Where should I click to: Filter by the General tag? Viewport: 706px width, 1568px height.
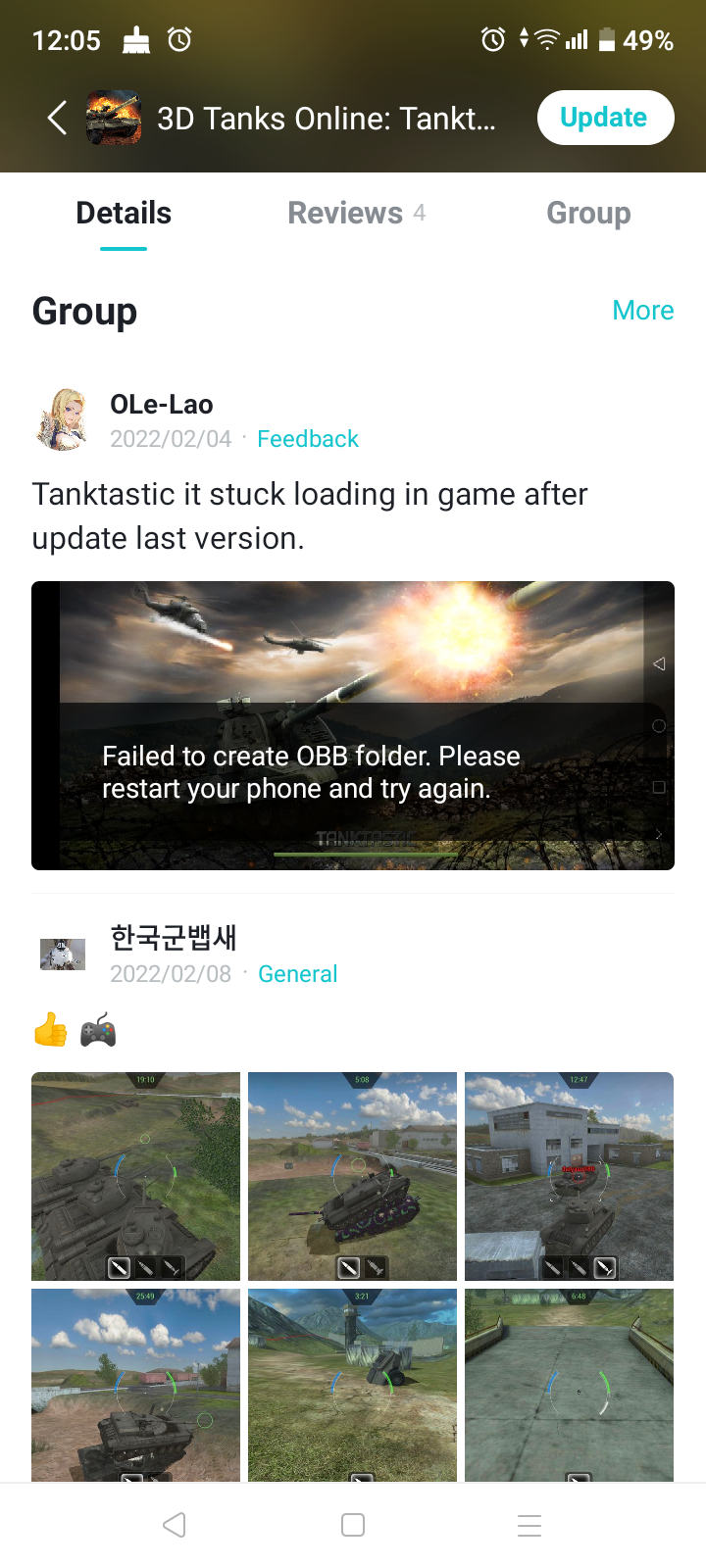(x=298, y=974)
